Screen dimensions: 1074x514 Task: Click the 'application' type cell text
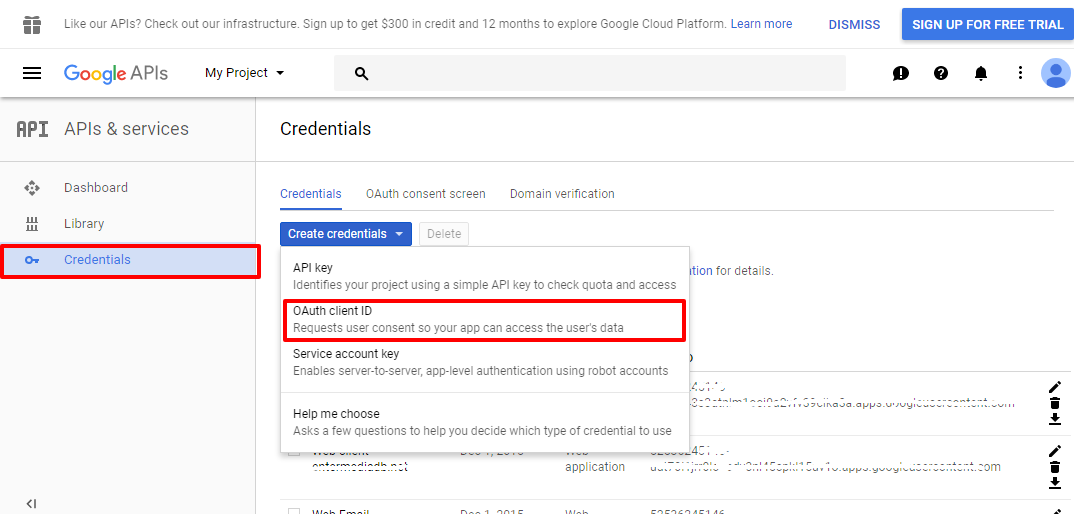(595, 467)
